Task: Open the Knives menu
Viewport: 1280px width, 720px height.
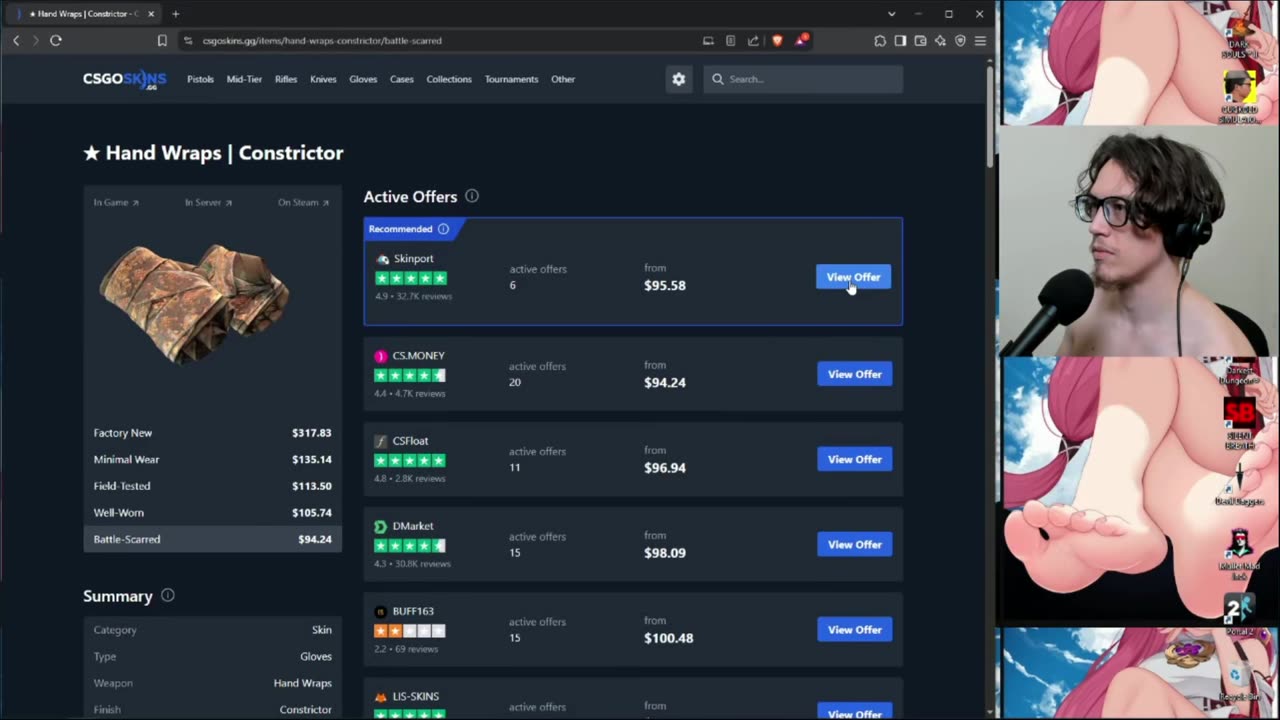Action: [x=323, y=79]
